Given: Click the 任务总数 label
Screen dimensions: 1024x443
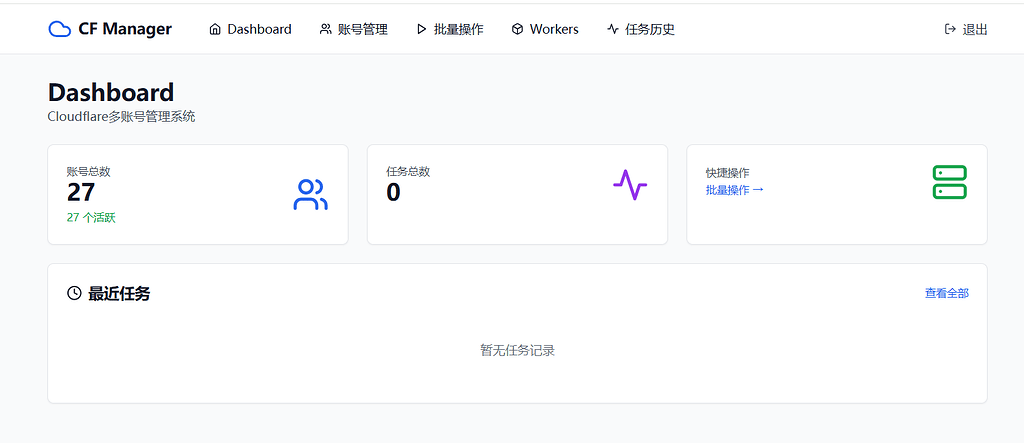Looking at the screenshot, I should tap(408, 172).
